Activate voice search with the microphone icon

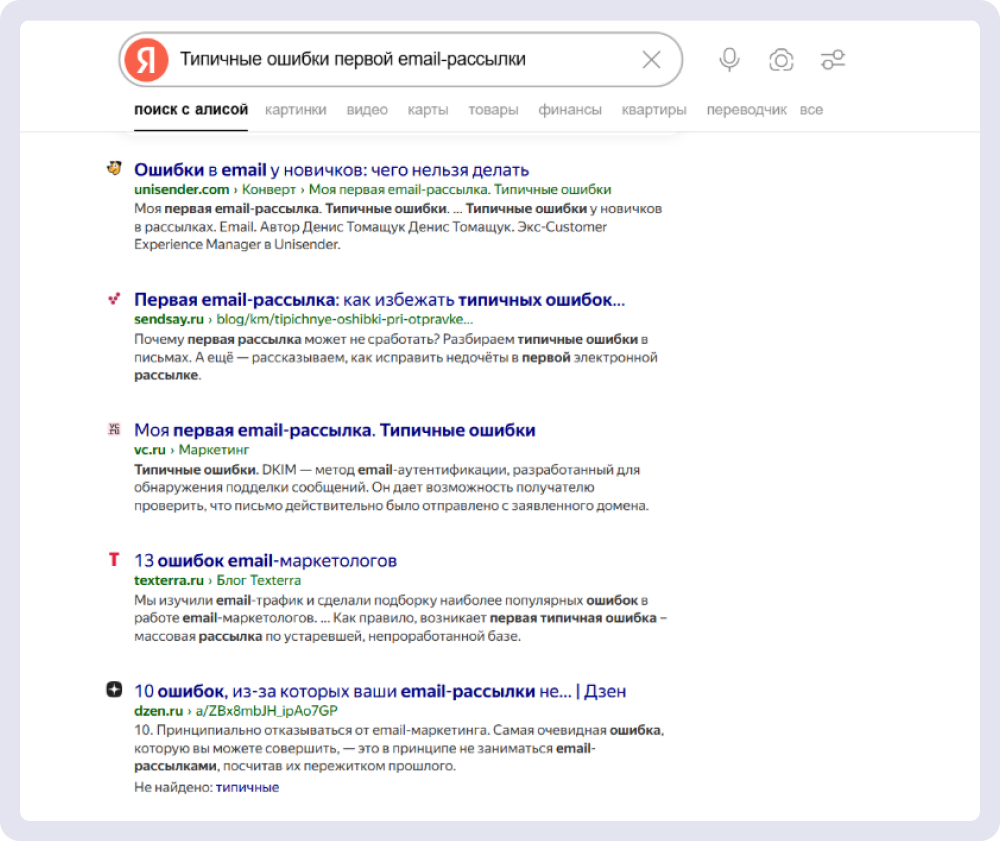coord(728,61)
